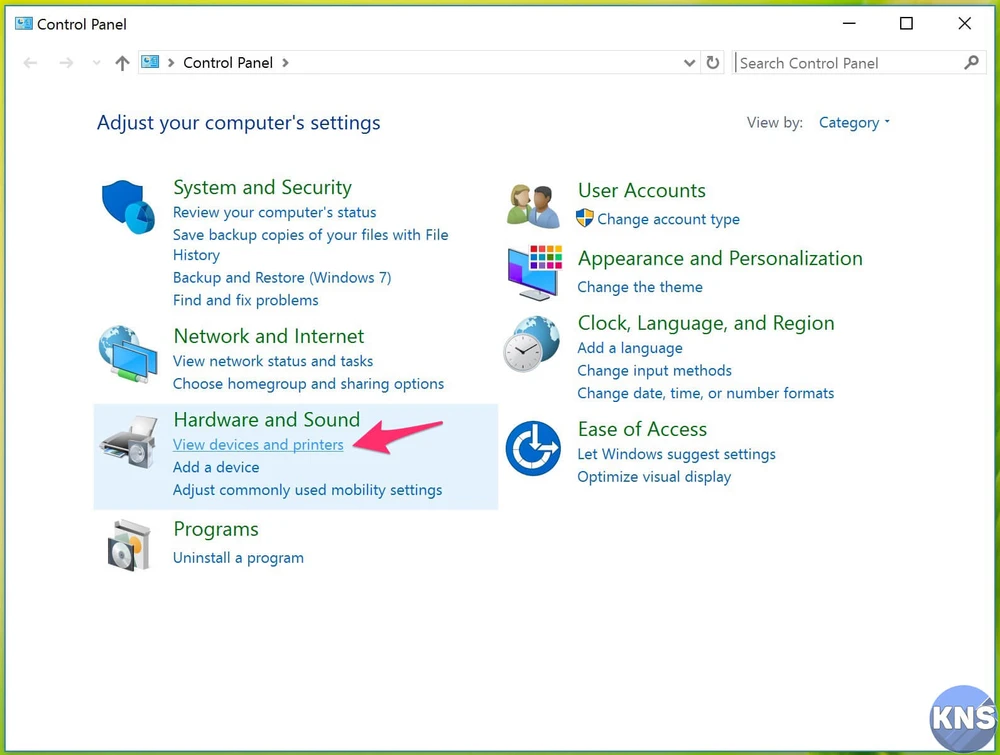Click Save backup copies with File History
Image resolution: width=1000 pixels, height=755 pixels.
coord(311,245)
